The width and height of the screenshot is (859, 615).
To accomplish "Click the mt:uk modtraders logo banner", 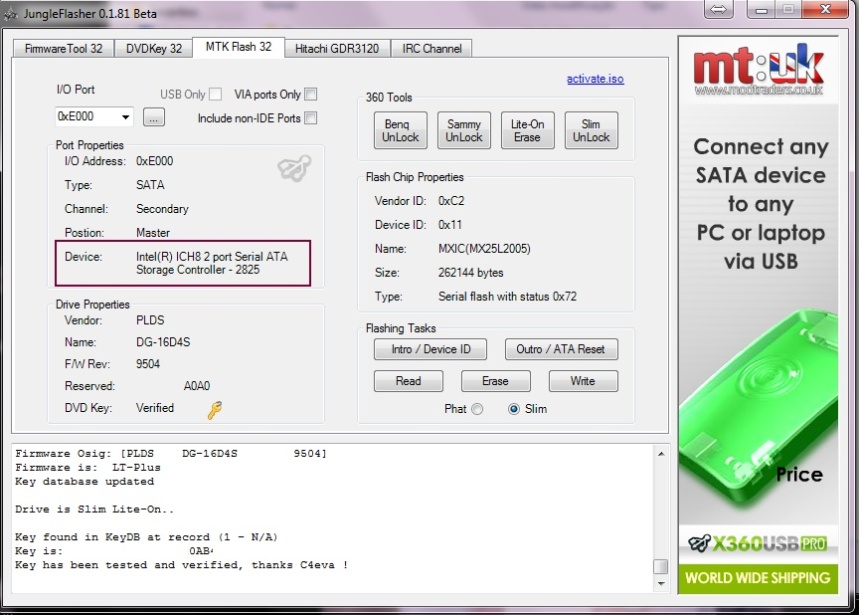I will (758, 70).
